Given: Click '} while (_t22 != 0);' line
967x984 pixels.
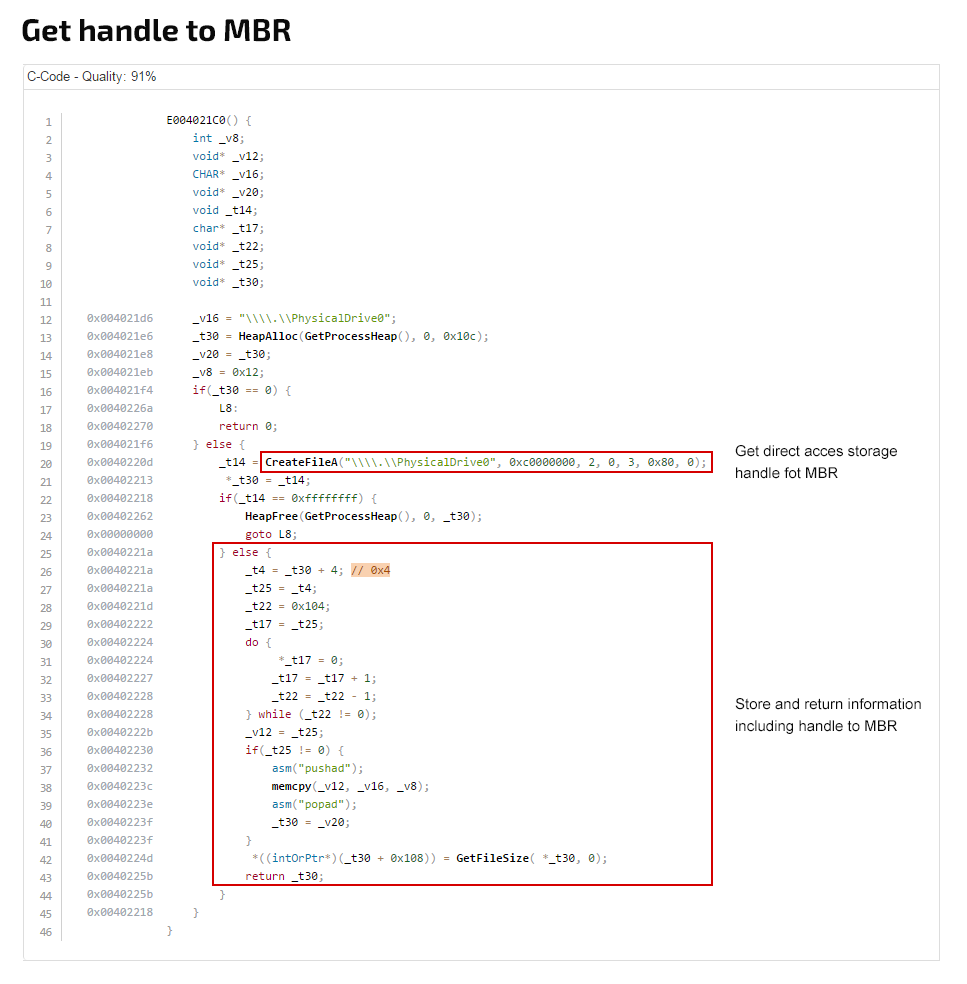Looking at the screenshot, I should pos(311,715).
